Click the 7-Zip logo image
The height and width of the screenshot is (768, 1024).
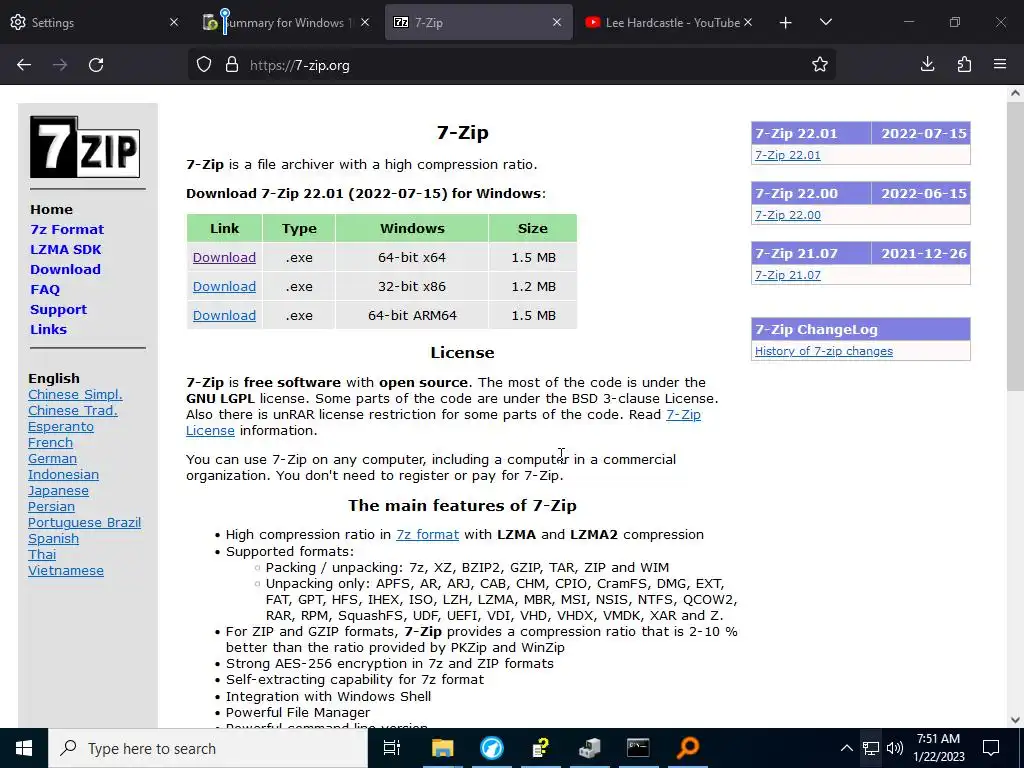point(85,147)
